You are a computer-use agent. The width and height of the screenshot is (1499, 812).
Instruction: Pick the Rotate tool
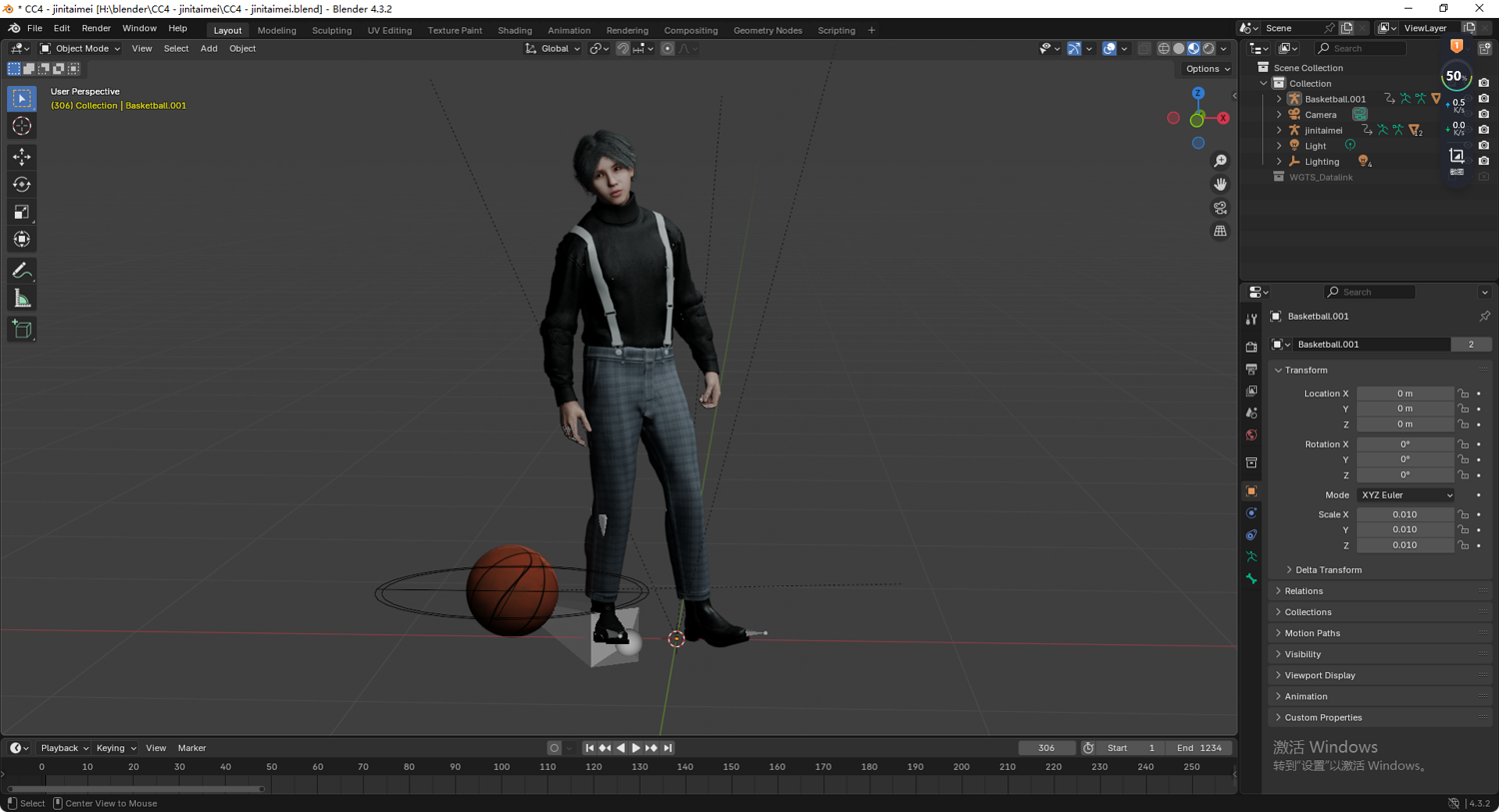pyautogui.click(x=22, y=184)
